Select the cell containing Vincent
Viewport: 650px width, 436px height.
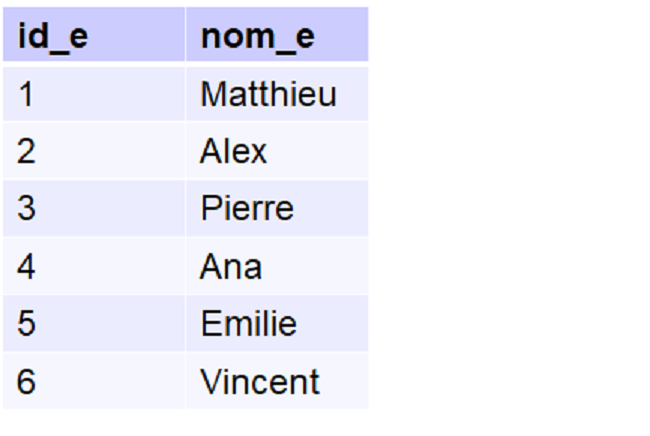(x=260, y=382)
